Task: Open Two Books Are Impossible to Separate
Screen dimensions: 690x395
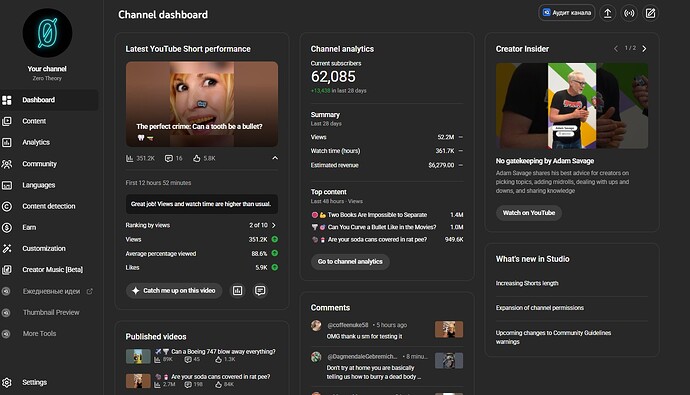Action: 377,215
